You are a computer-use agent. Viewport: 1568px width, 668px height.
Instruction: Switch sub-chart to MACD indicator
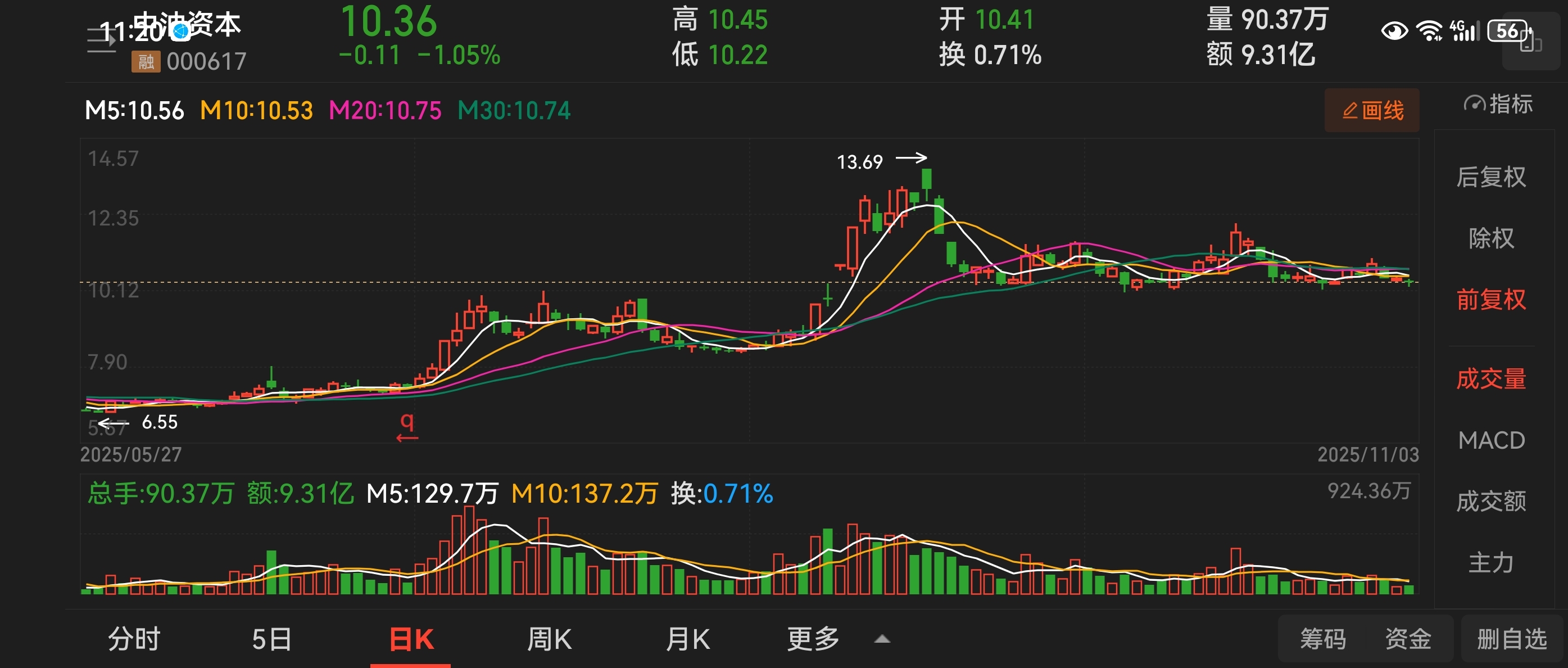tap(1490, 440)
